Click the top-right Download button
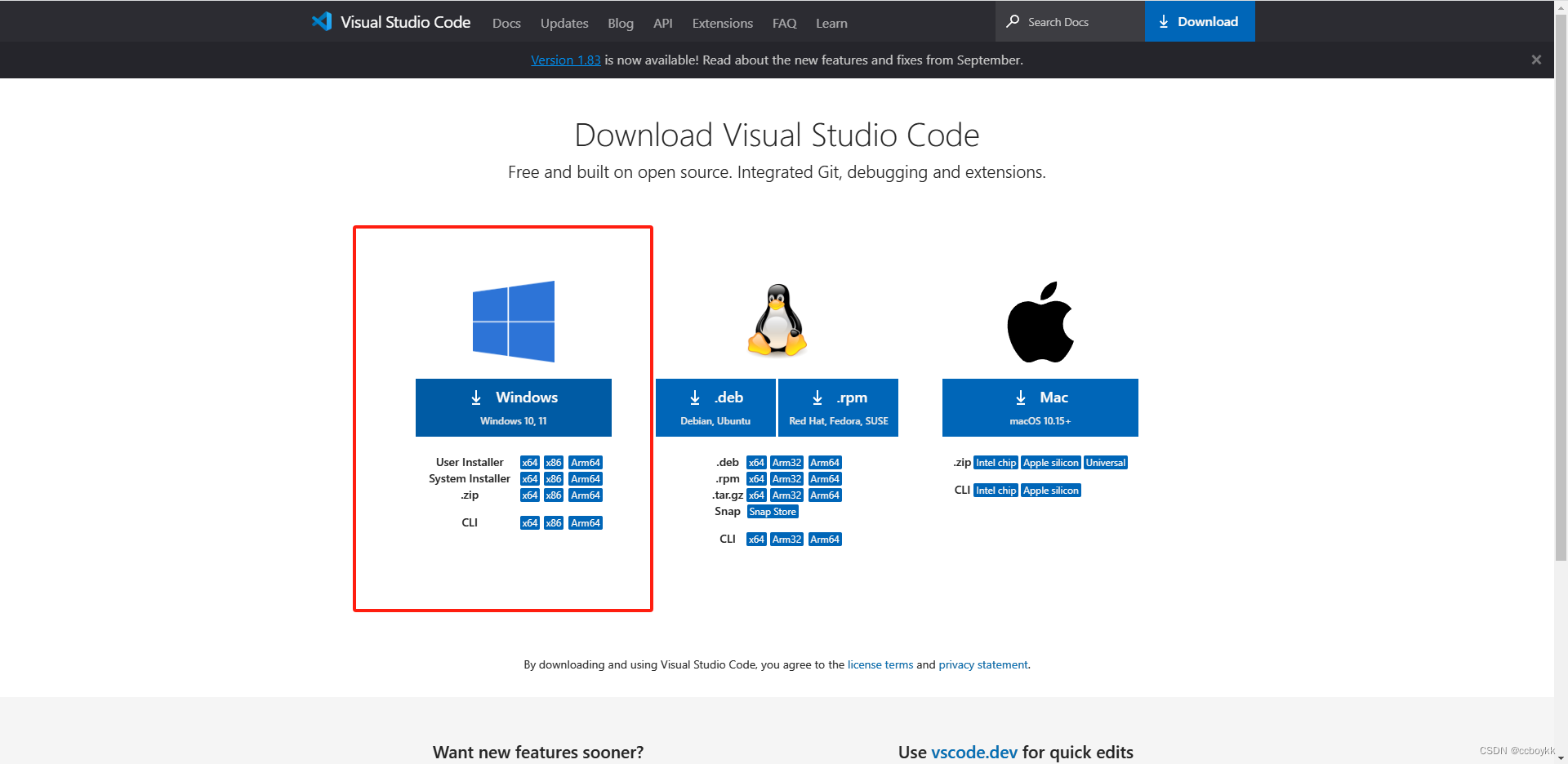This screenshot has height=764, width=1568. 1200,21
